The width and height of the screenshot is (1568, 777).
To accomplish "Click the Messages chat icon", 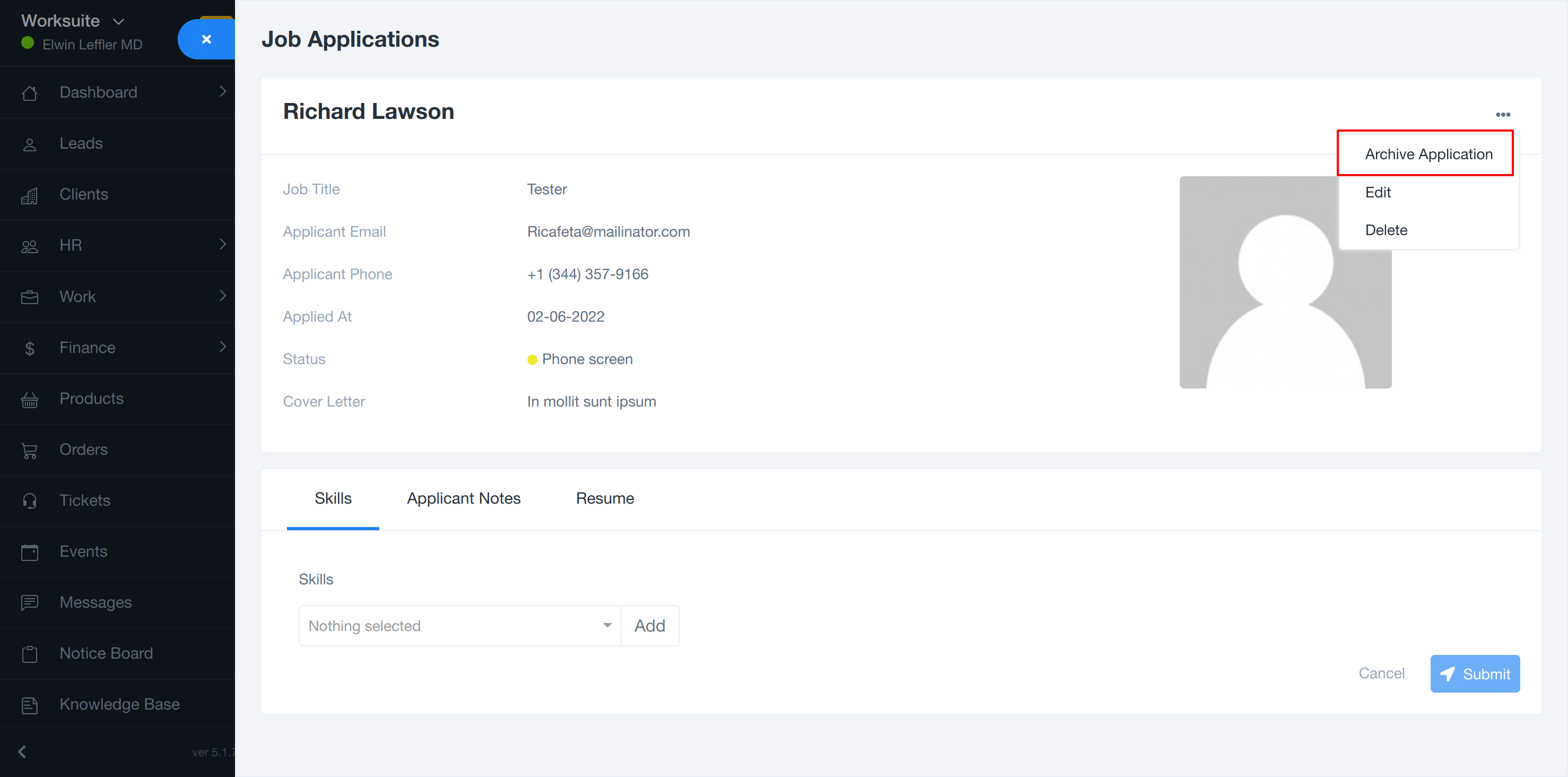I will 29,603.
